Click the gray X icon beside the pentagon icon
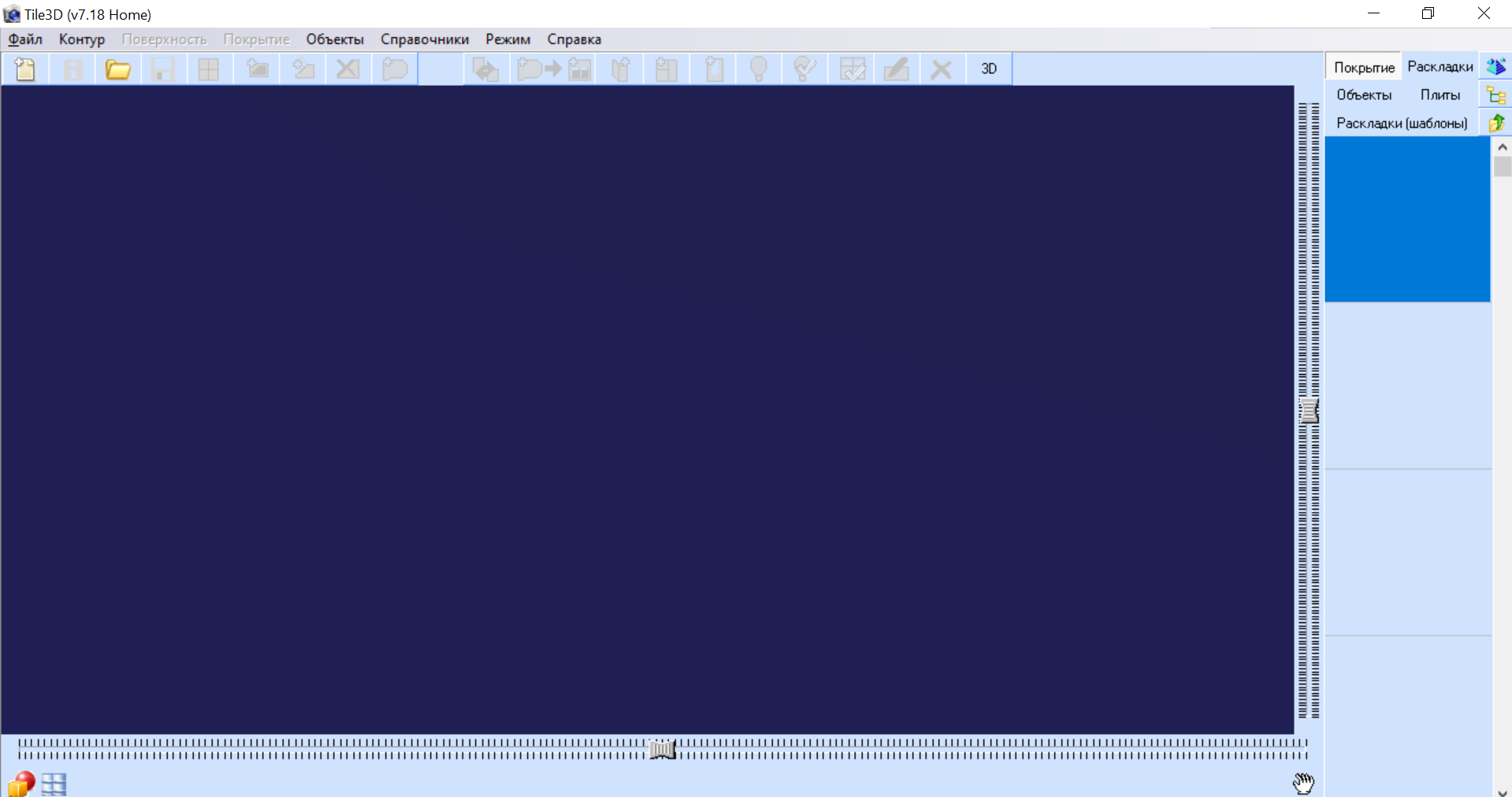The height and width of the screenshot is (797, 1512). [x=347, y=69]
